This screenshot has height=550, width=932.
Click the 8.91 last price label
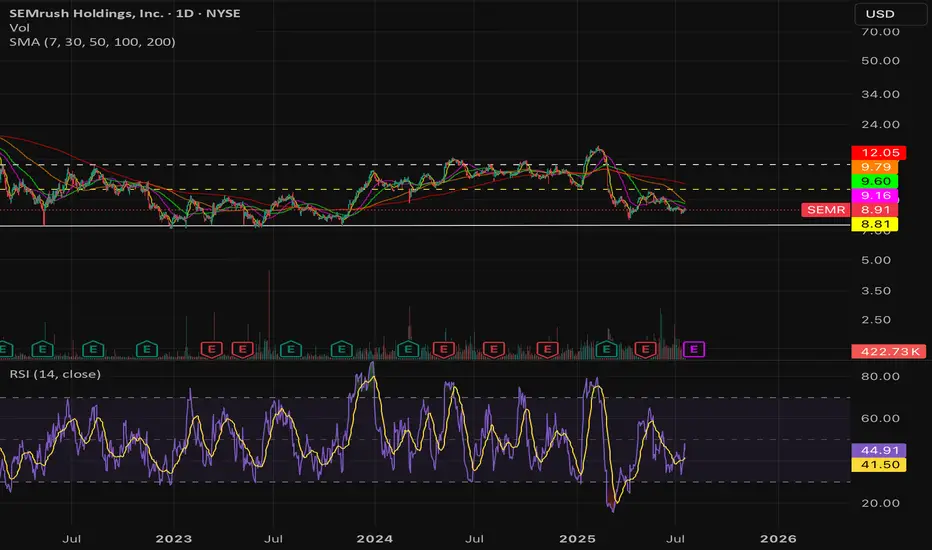pyautogui.click(x=875, y=210)
